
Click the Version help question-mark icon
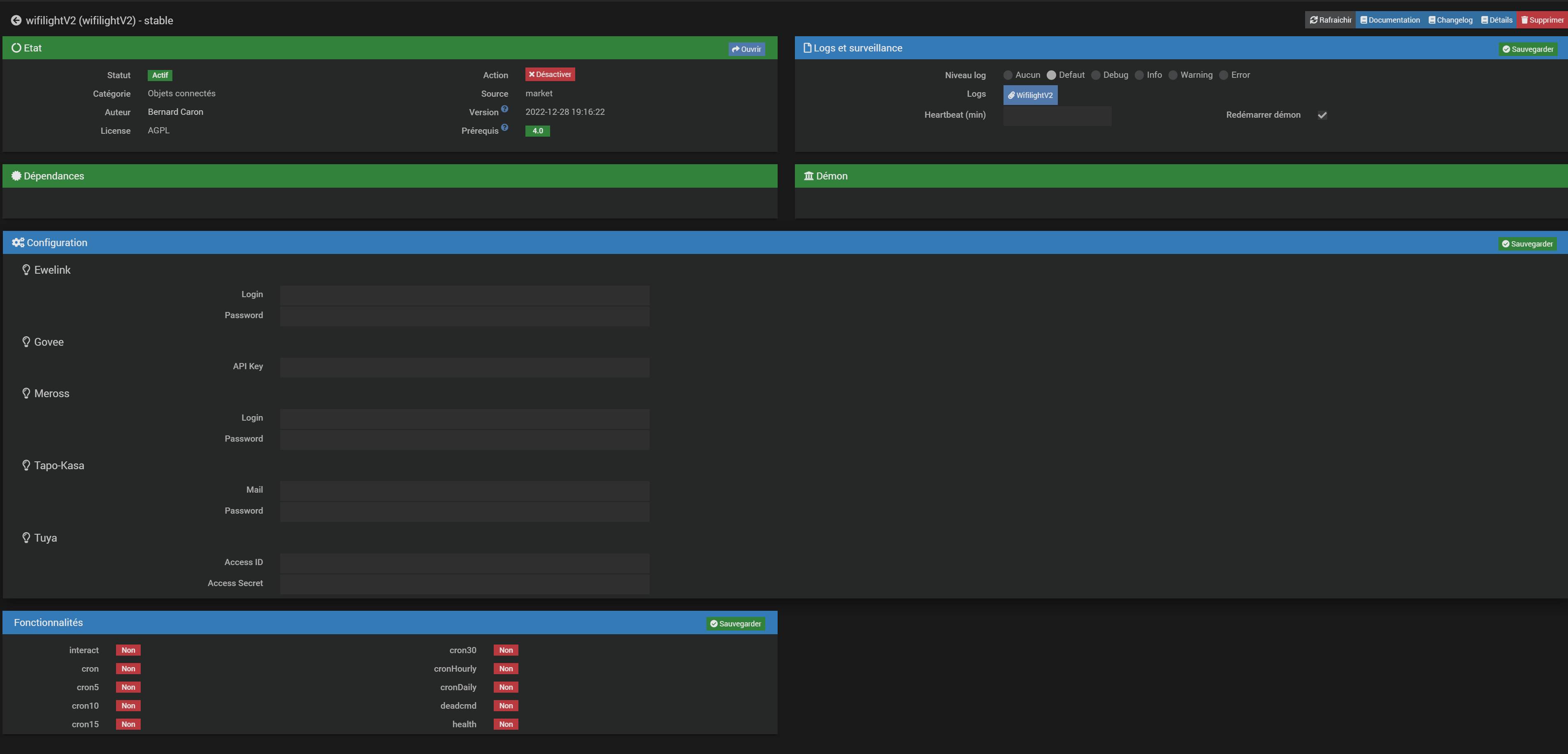[x=504, y=109]
